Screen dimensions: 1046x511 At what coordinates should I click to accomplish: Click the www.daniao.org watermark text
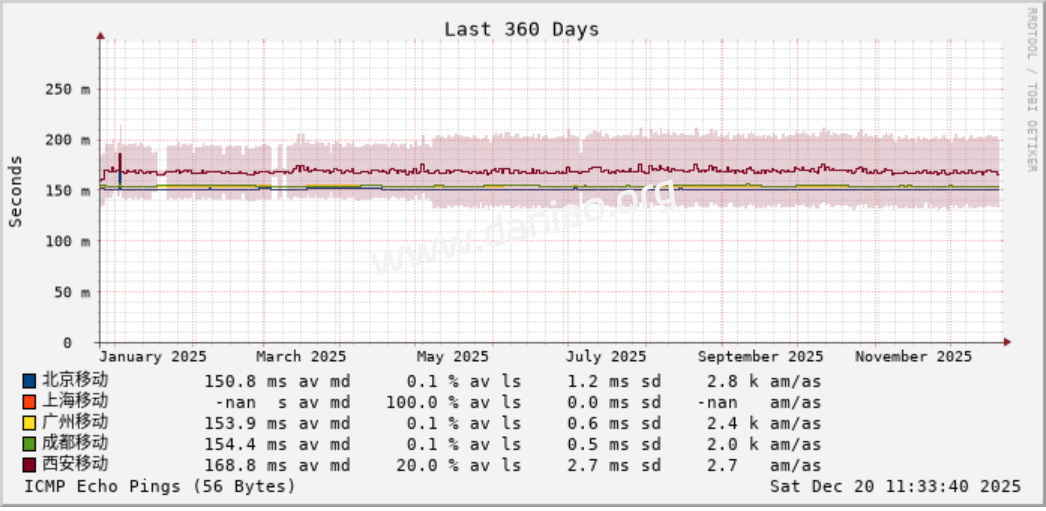tap(523, 228)
